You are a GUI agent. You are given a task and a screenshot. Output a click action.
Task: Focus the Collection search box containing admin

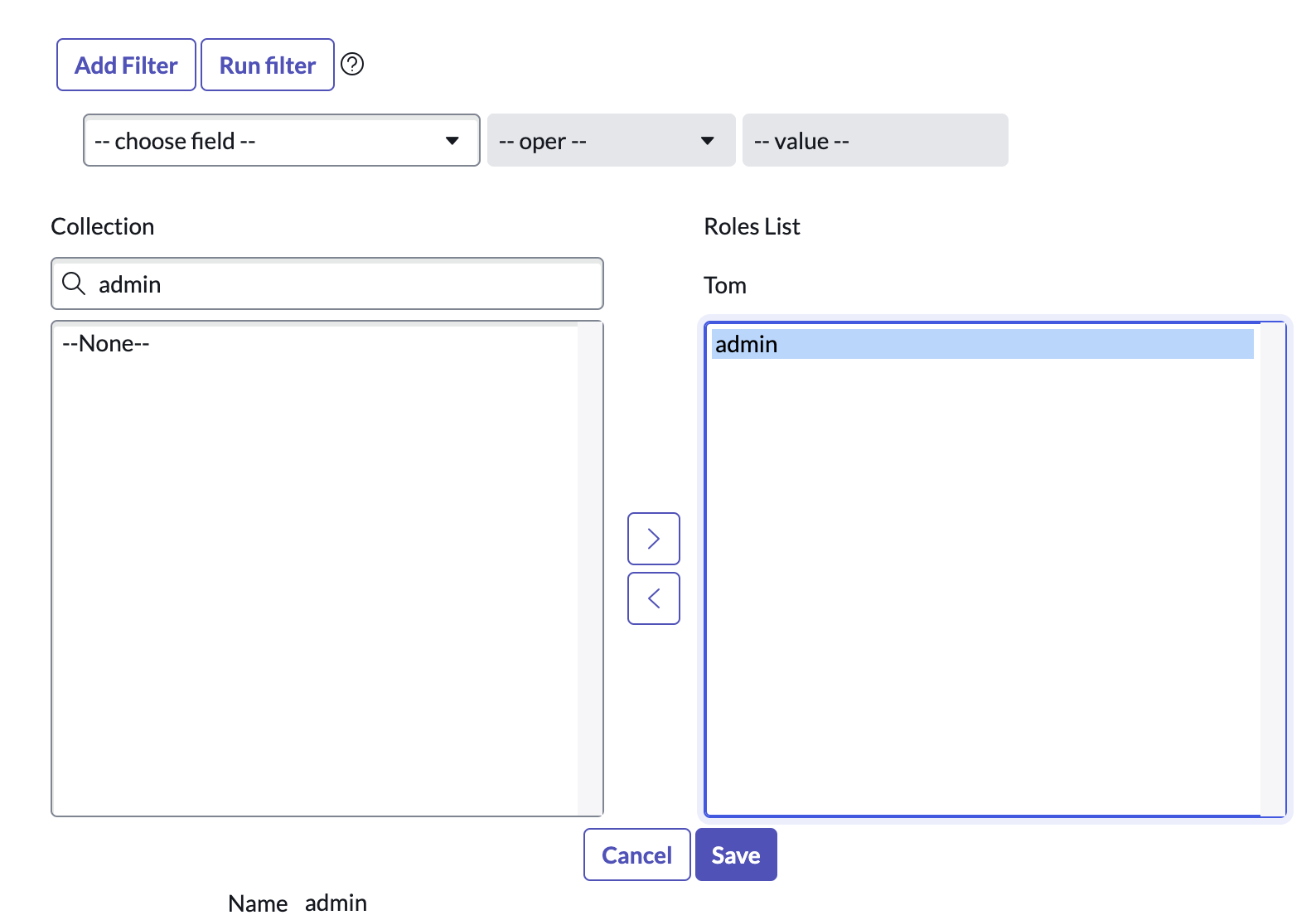click(327, 283)
